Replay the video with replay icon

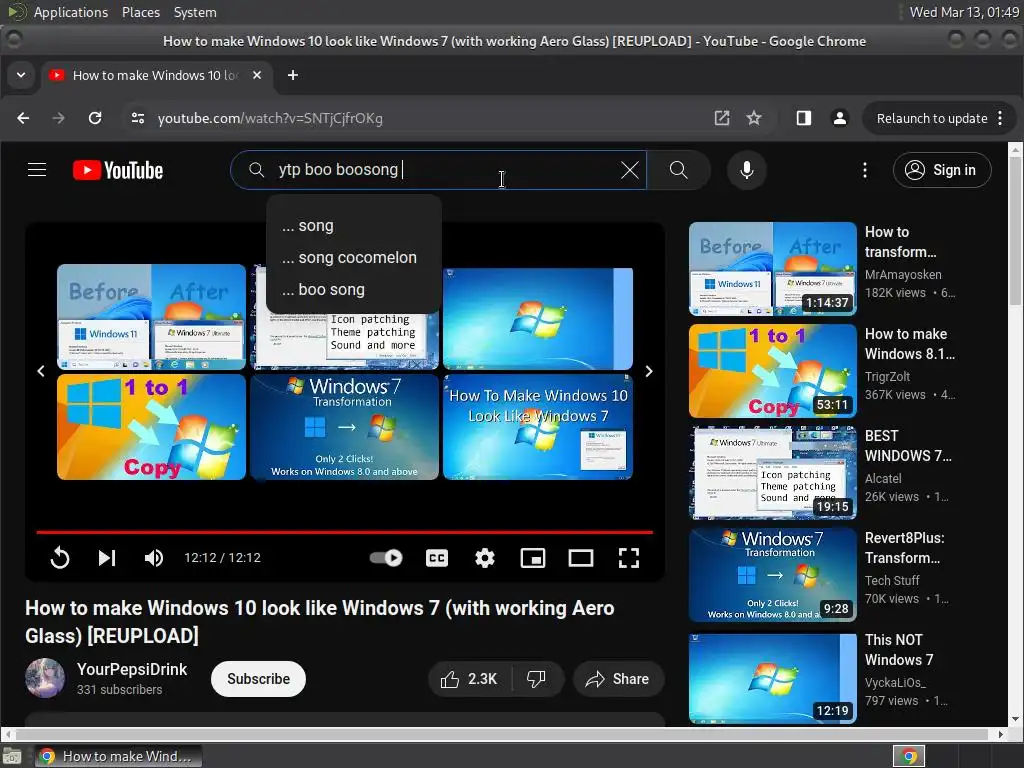(x=59, y=558)
